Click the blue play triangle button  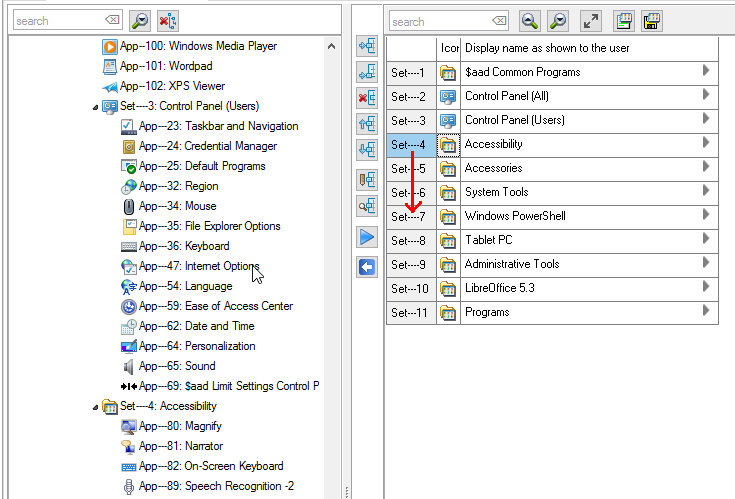[x=367, y=237]
